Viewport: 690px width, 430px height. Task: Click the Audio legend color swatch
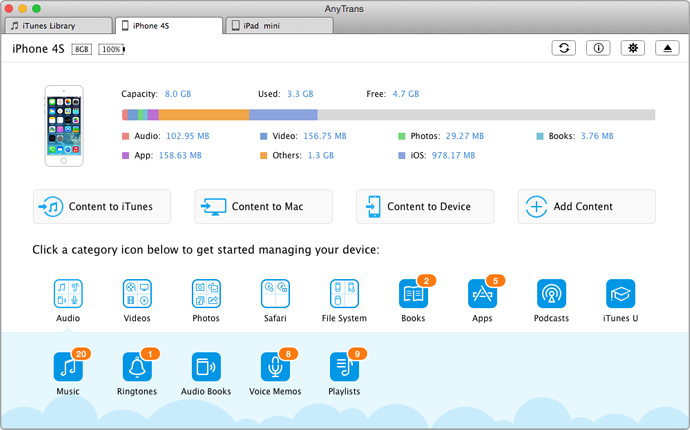[125, 136]
